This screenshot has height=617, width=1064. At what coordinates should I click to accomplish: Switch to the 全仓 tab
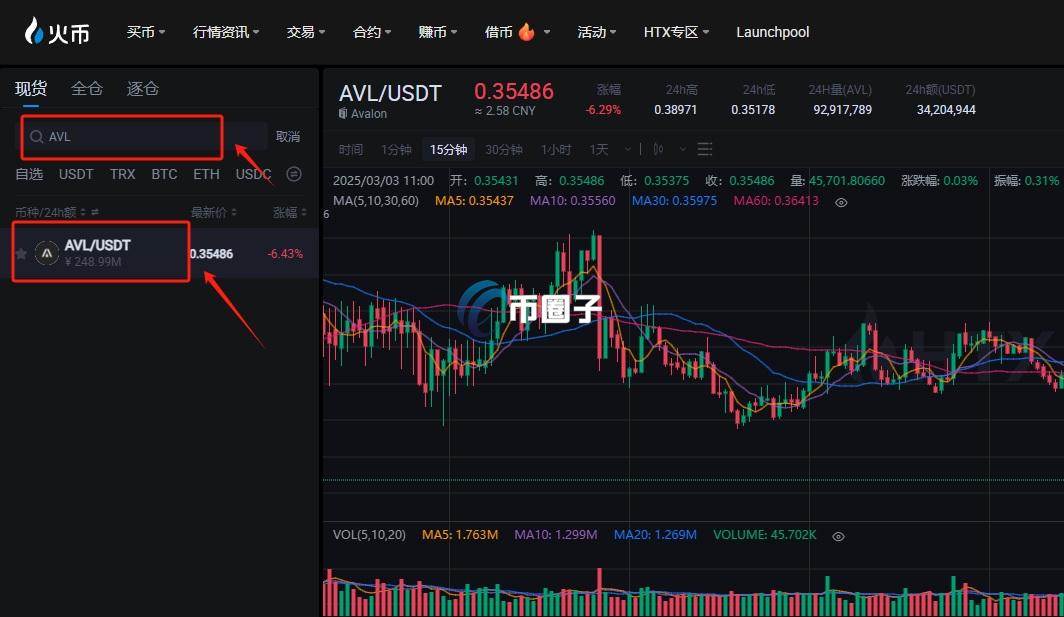(87, 88)
